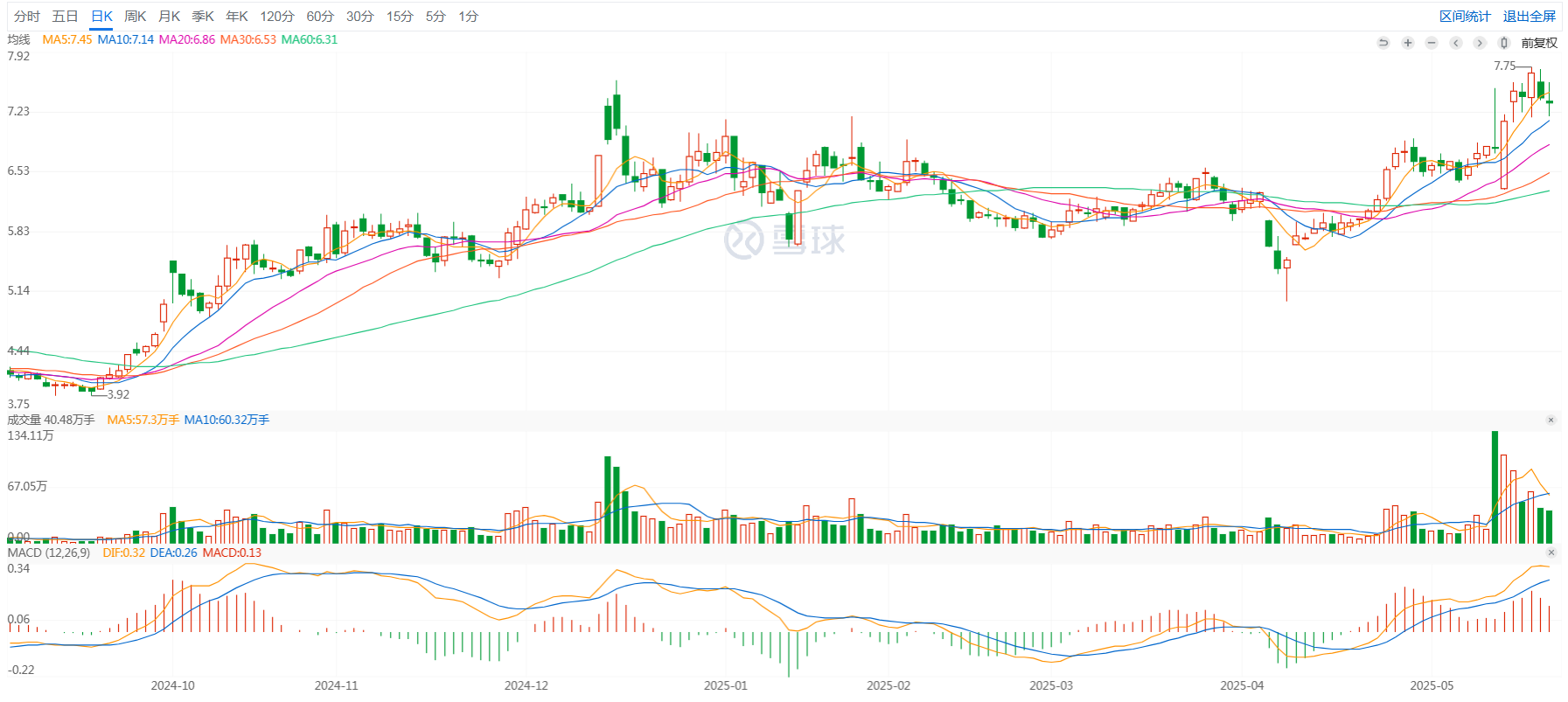This screenshot has height=702, width=1568.
Task: Open the 前复权 price adjustment dropdown
Action: coord(1538,43)
